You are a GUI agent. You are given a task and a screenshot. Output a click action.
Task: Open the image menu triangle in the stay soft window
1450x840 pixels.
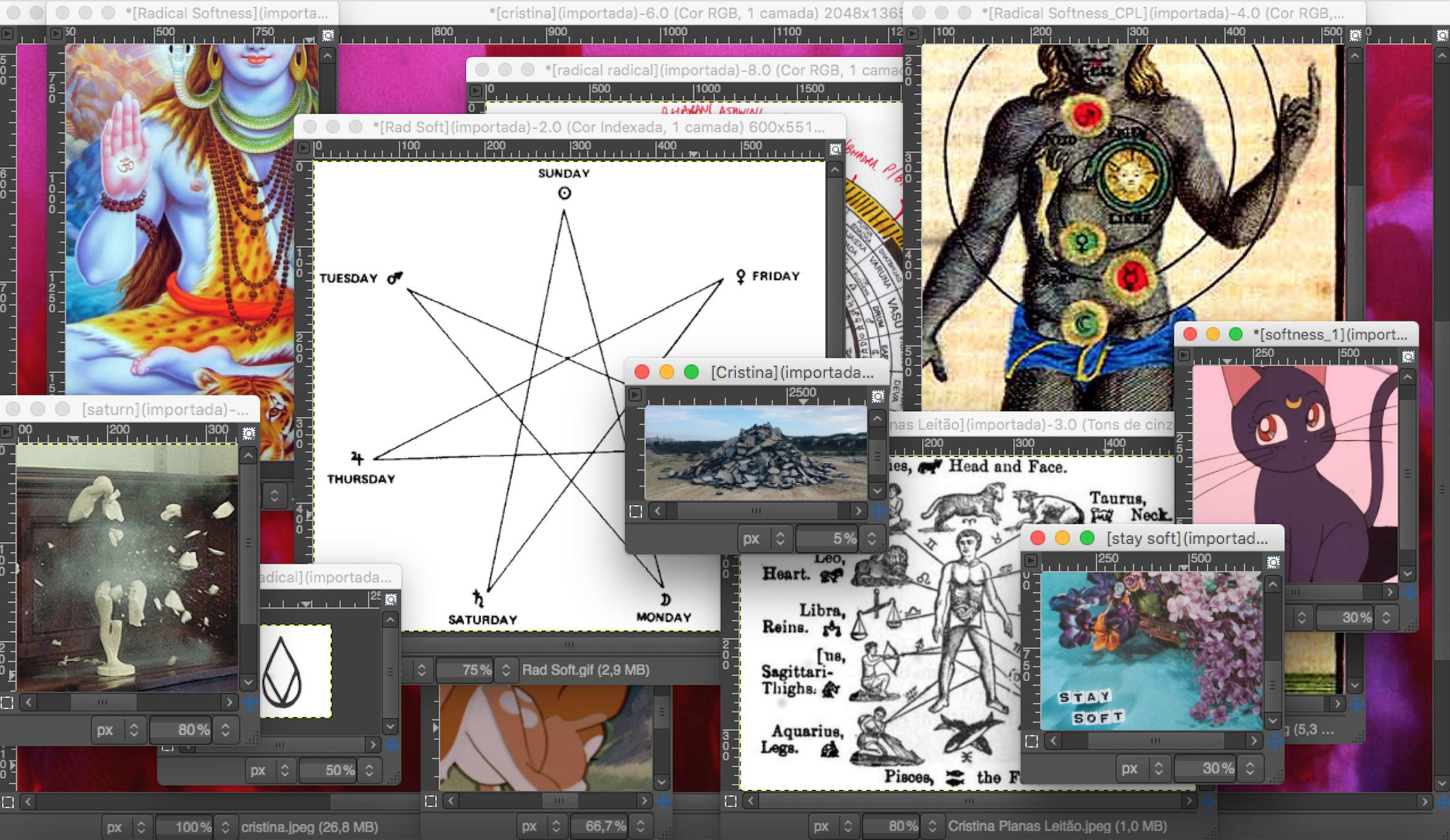coord(1030,561)
